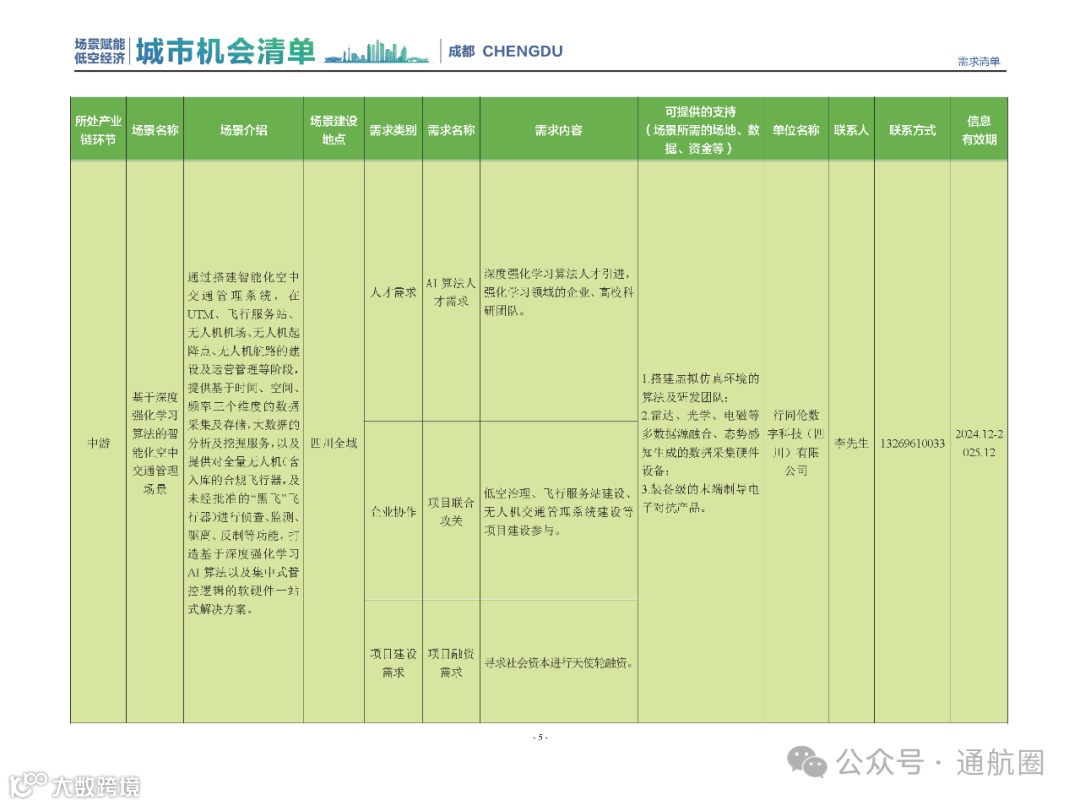Click the company name 行同伦数字科技(四川)有限公司
This screenshot has width=1080, height=806.
(796, 443)
